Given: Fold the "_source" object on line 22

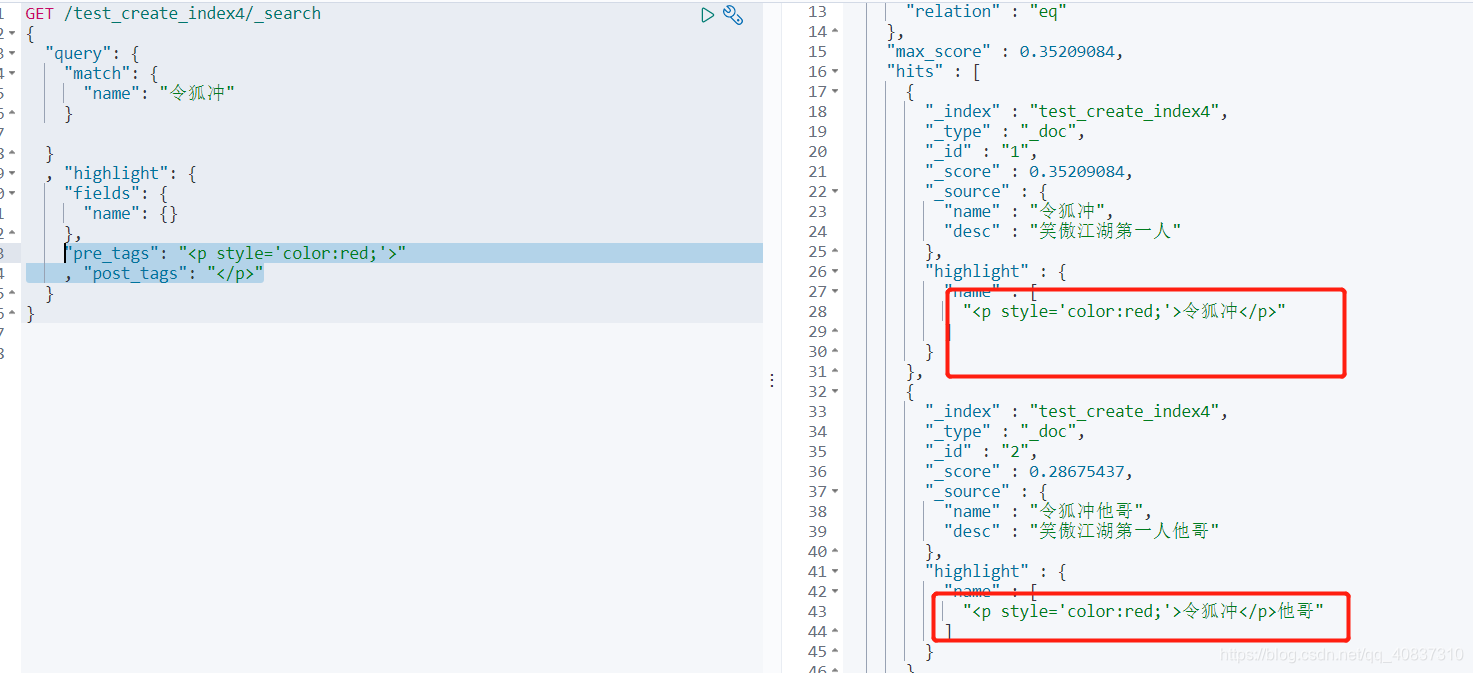Looking at the screenshot, I should pos(836,192).
